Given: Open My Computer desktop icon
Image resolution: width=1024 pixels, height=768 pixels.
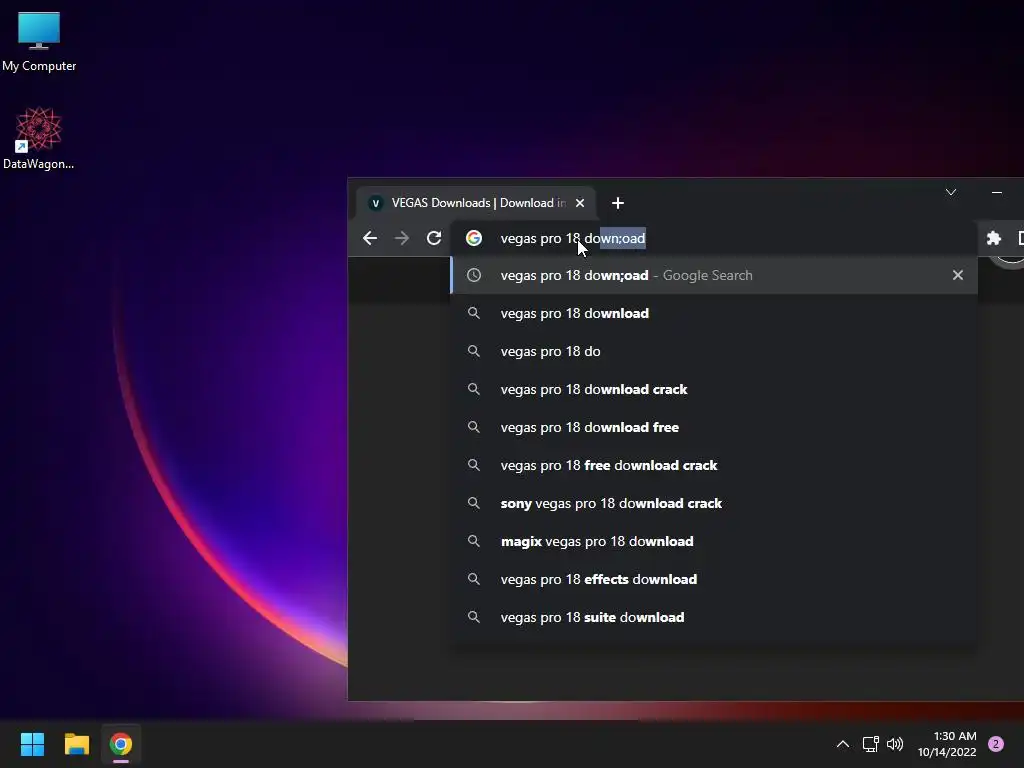Looking at the screenshot, I should (x=39, y=42).
